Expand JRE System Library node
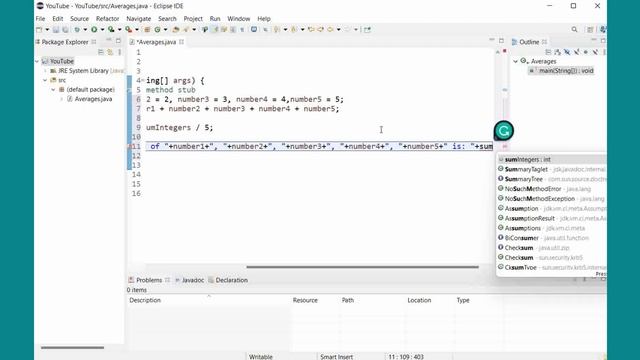 pos(45,71)
